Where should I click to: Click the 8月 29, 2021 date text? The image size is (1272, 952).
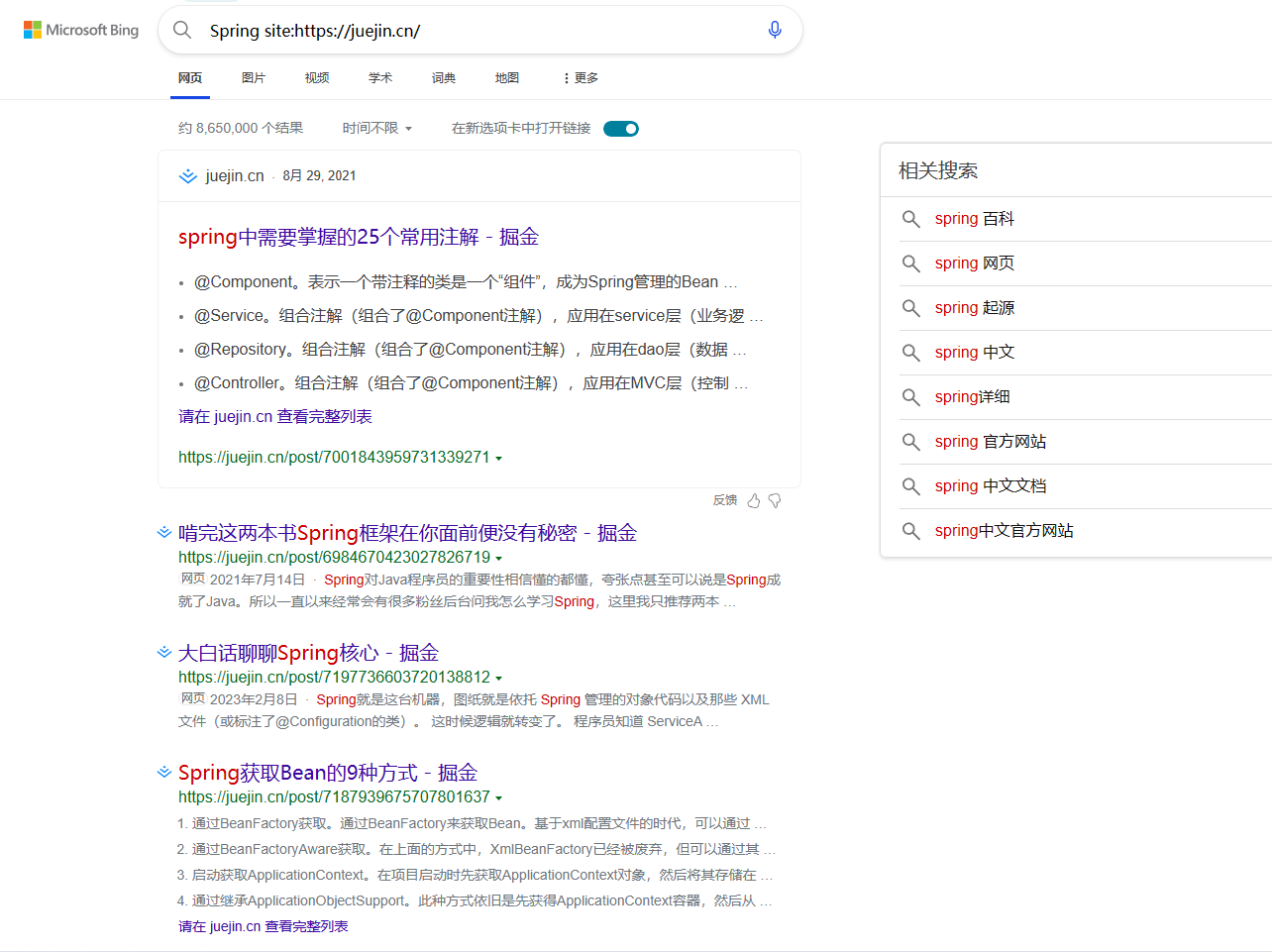pyautogui.click(x=319, y=176)
